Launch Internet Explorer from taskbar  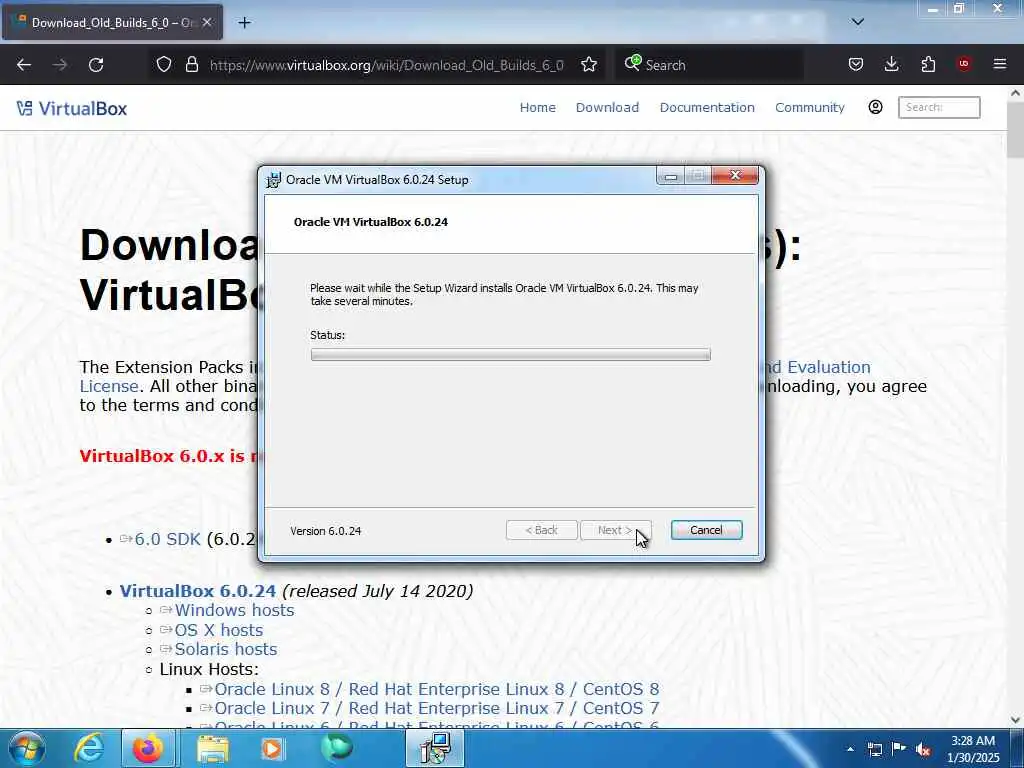[x=88, y=748]
